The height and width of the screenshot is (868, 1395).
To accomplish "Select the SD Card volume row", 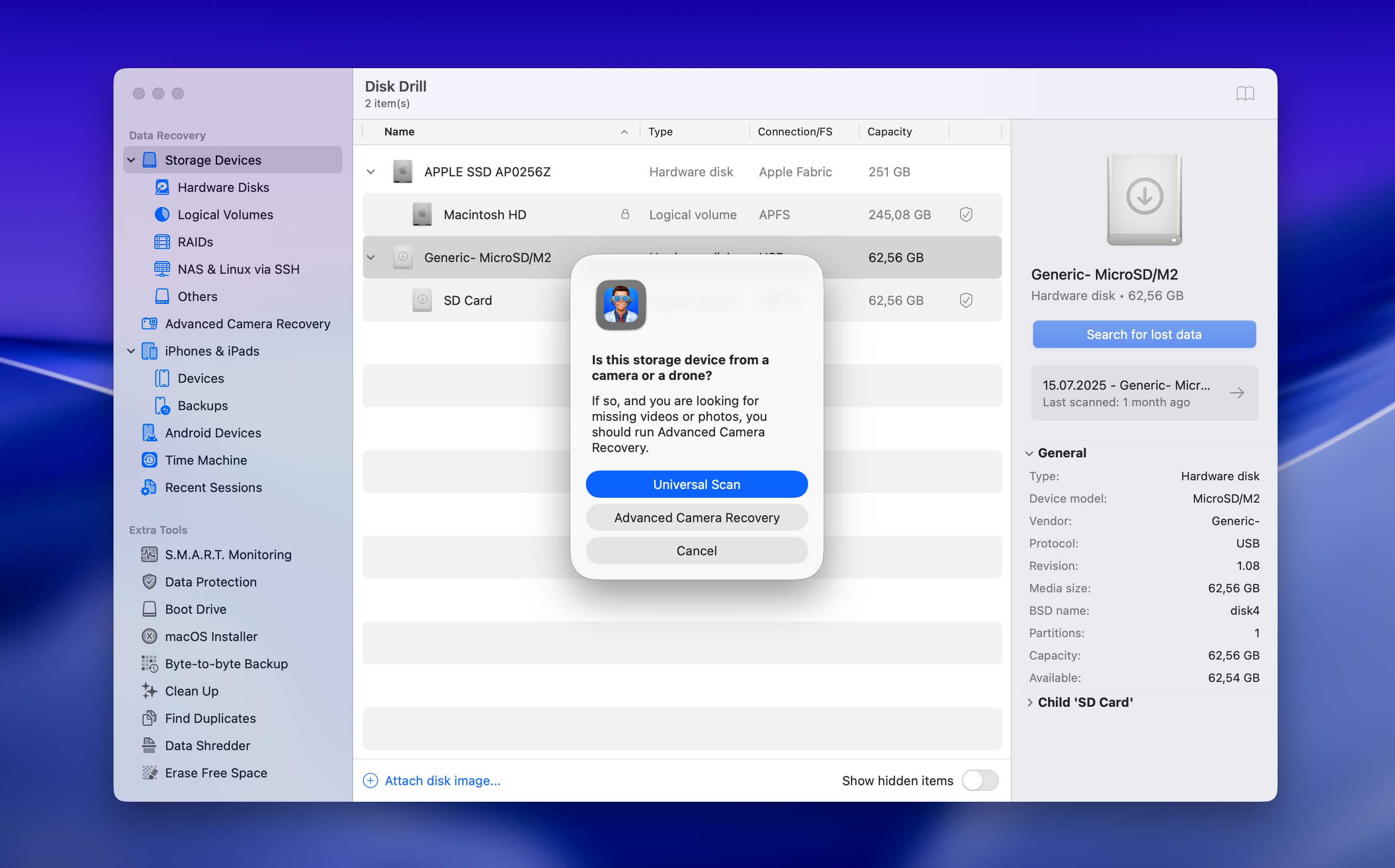I will pyautogui.click(x=682, y=300).
